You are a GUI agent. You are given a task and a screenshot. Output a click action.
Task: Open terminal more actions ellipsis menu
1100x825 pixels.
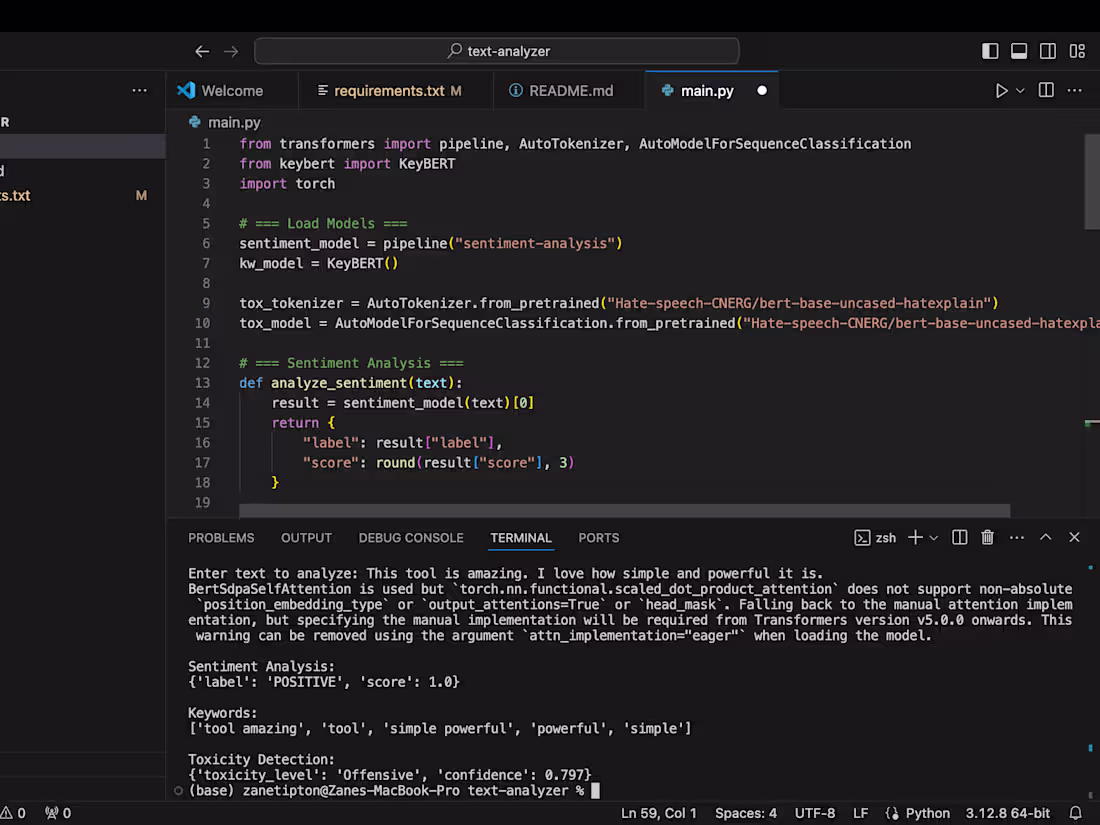click(1017, 537)
